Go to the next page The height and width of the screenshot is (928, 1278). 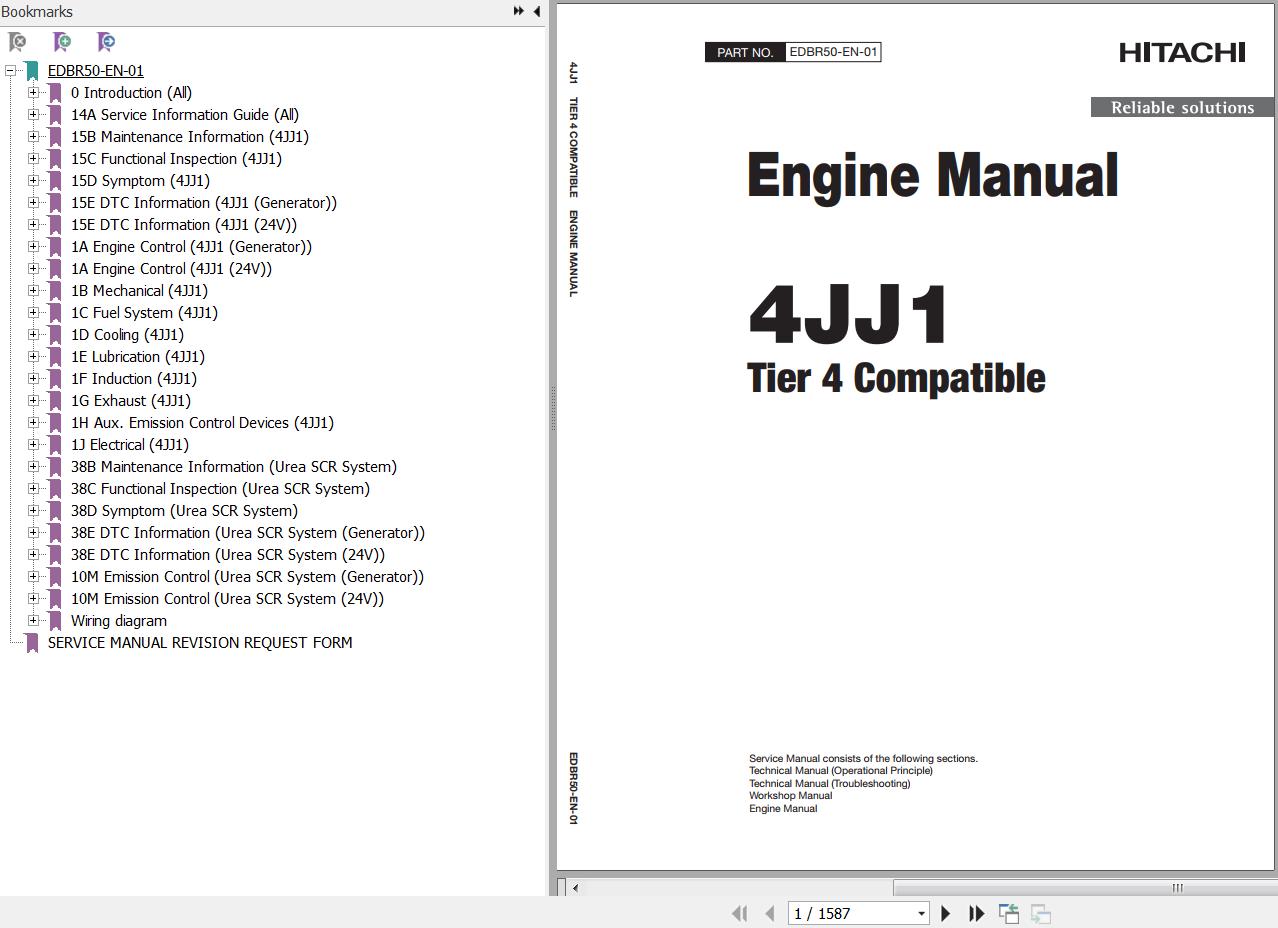coord(945,913)
